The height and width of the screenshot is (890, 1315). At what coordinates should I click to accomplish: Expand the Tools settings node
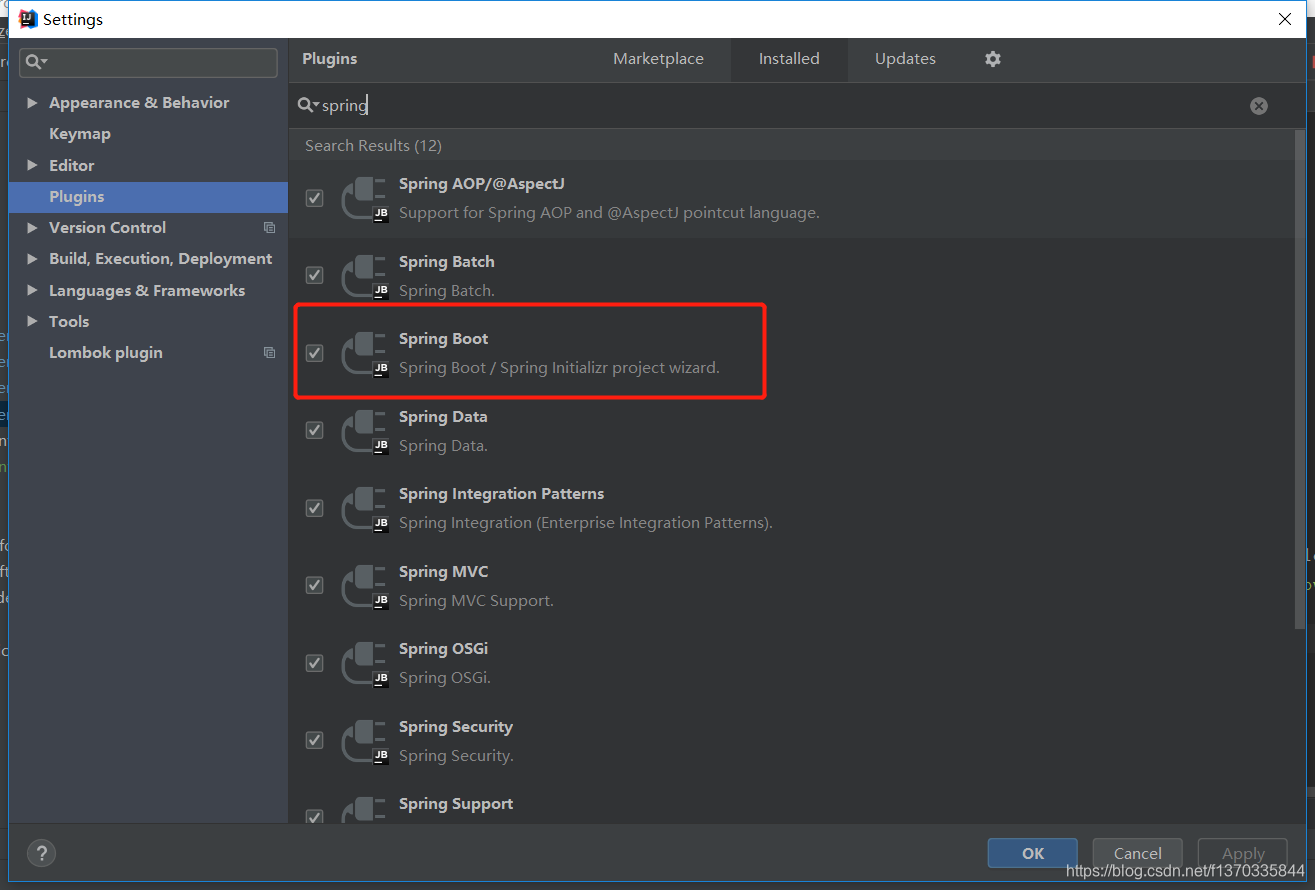point(32,321)
